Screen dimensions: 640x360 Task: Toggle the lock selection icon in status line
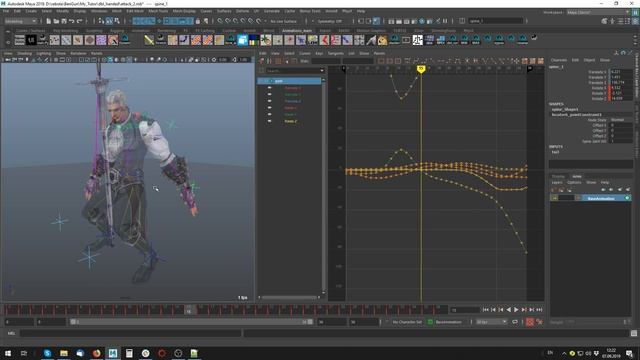(198, 21)
